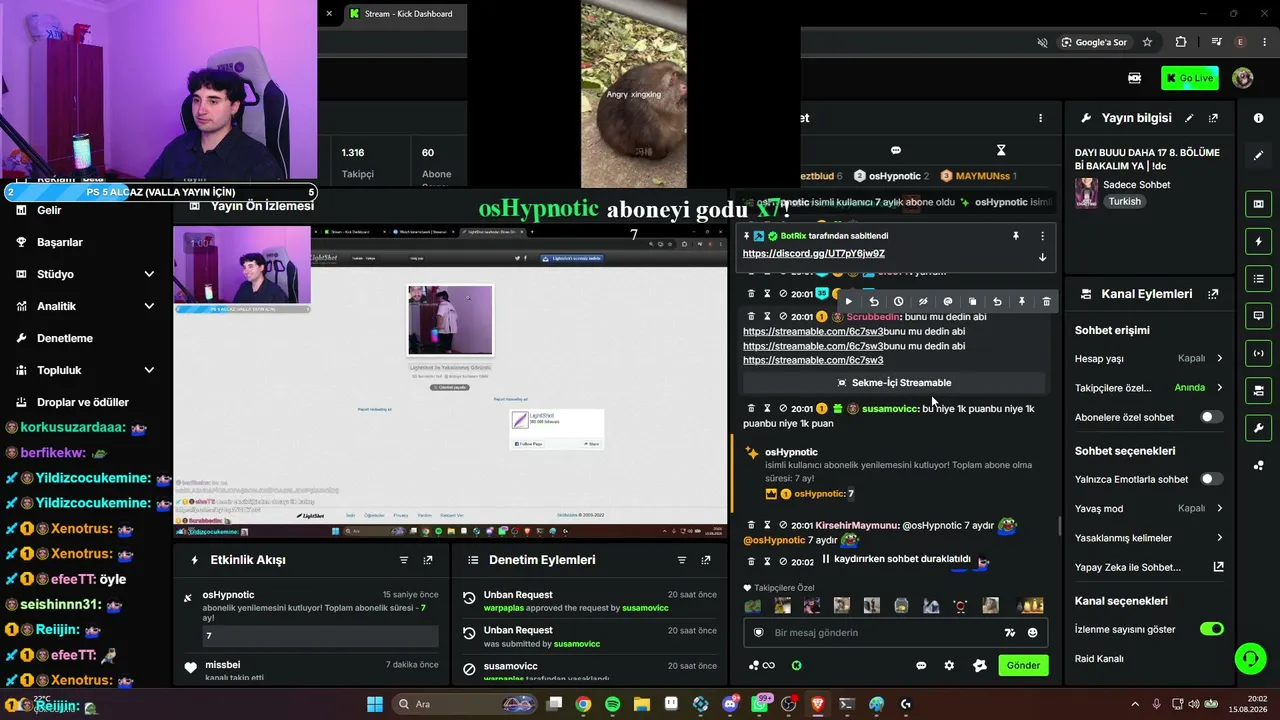The width and height of the screenshot is (1280, 720).
Task: Expand the Yavaş mod setting
Action: pos(1149,508)
